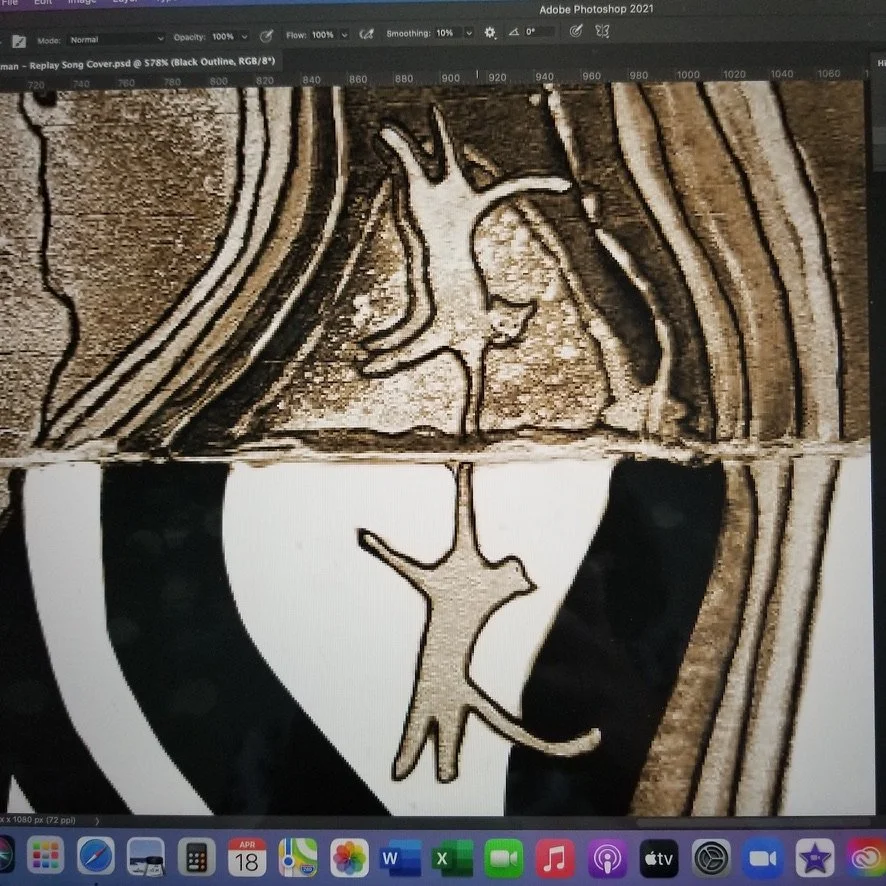Open Launchpad from the Dock
This screenshot has height=886, width=886.
pos(45,856)
